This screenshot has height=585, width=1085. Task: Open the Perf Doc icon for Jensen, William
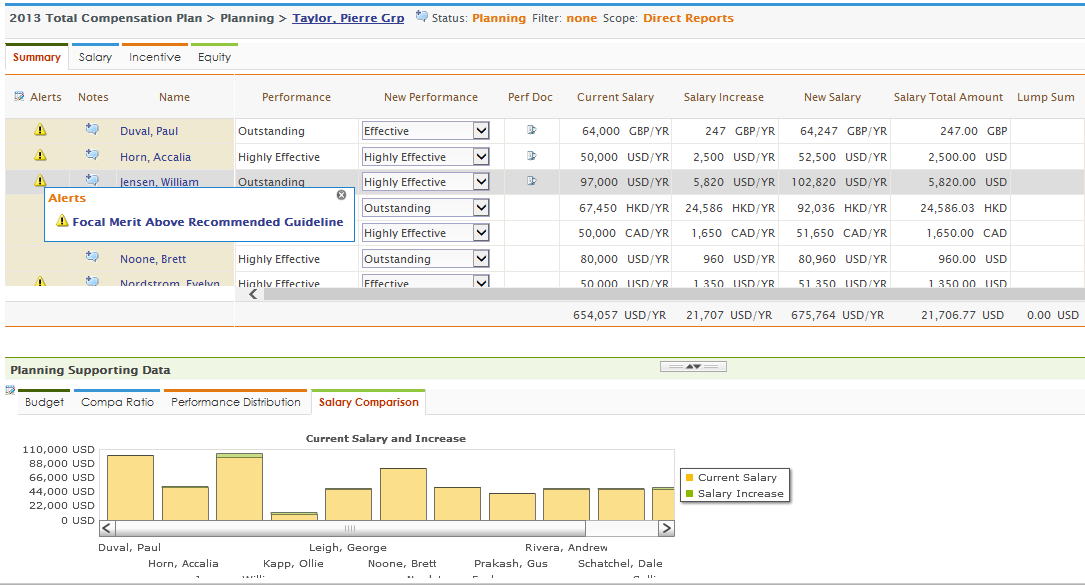click(x=531, y=181)
